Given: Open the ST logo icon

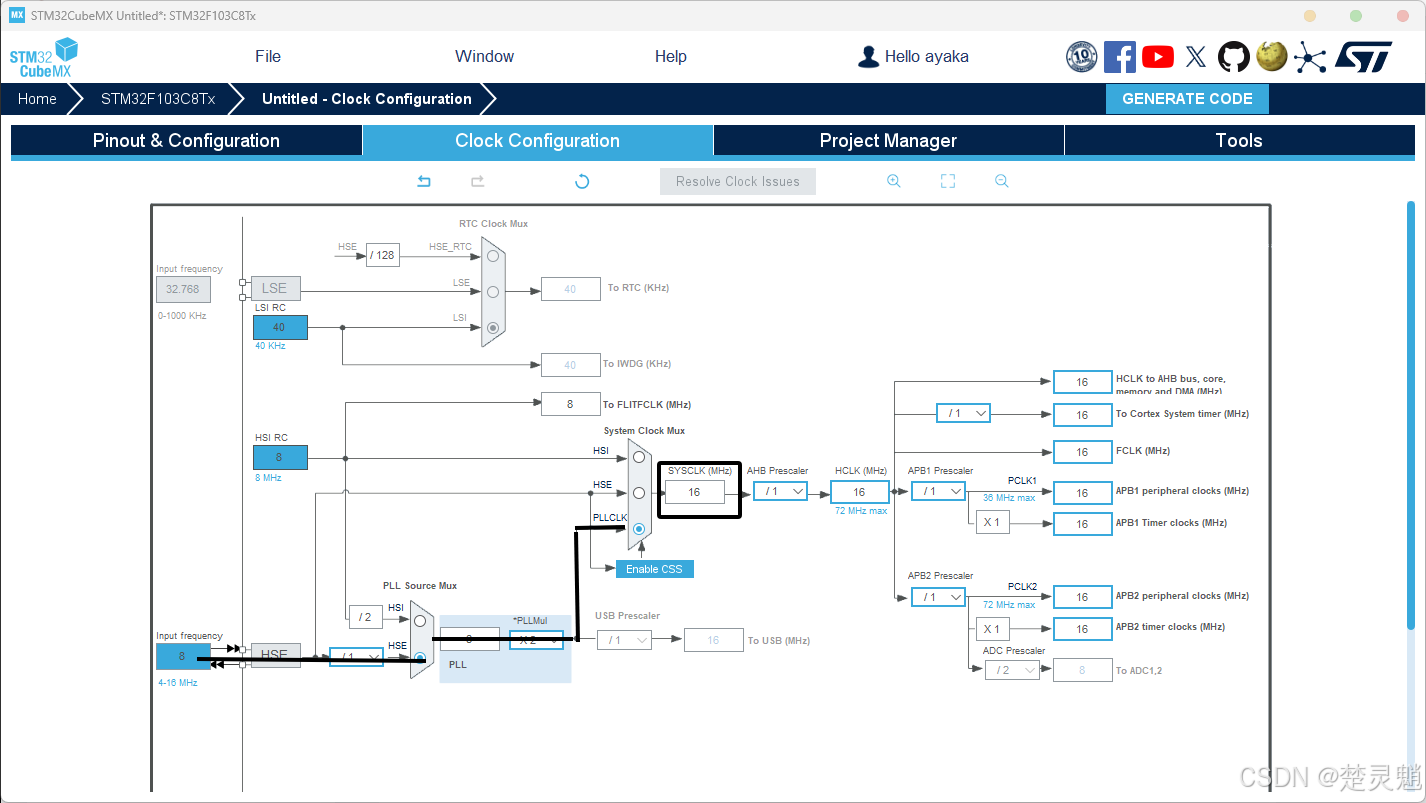Looking at the screenshot, I should (x=1363, y=57).
